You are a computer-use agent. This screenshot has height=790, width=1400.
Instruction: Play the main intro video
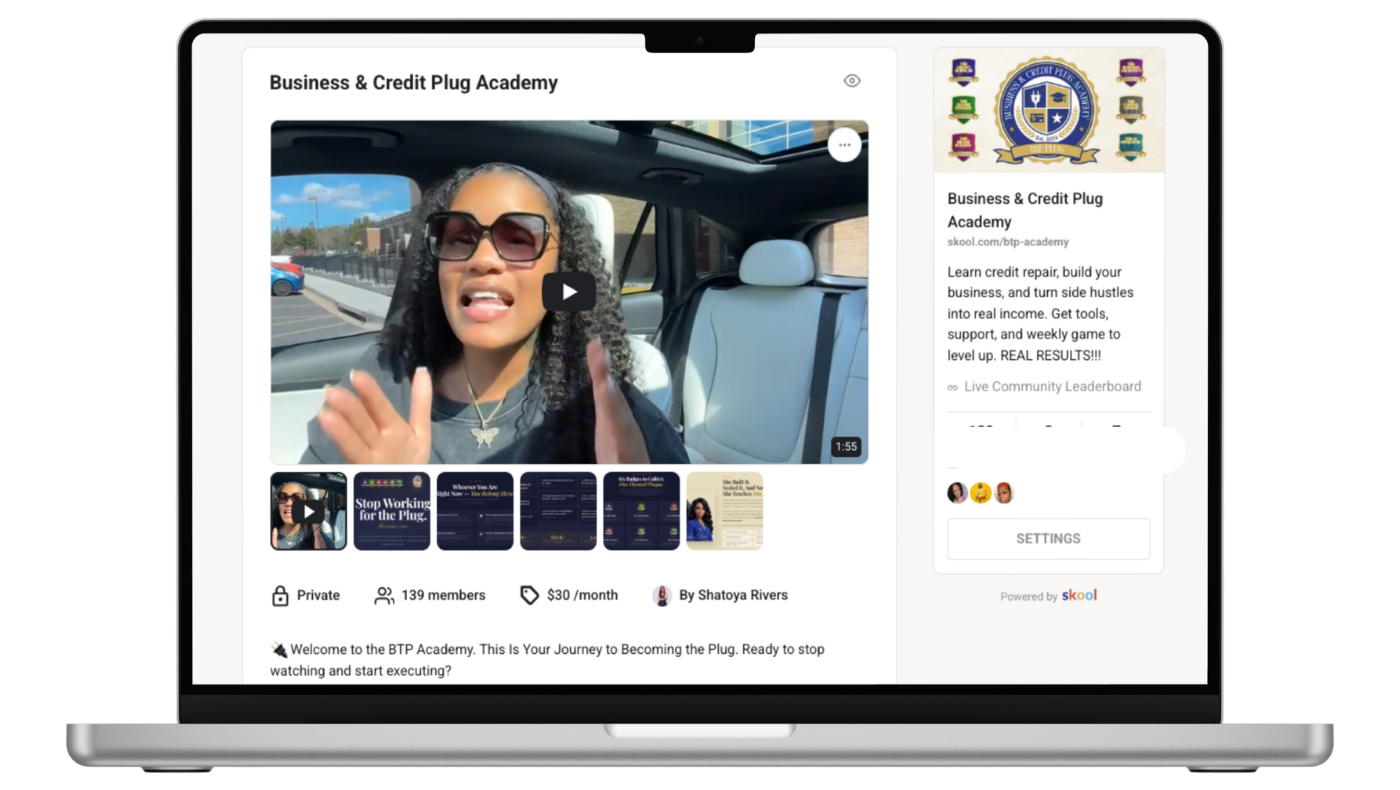569,292
